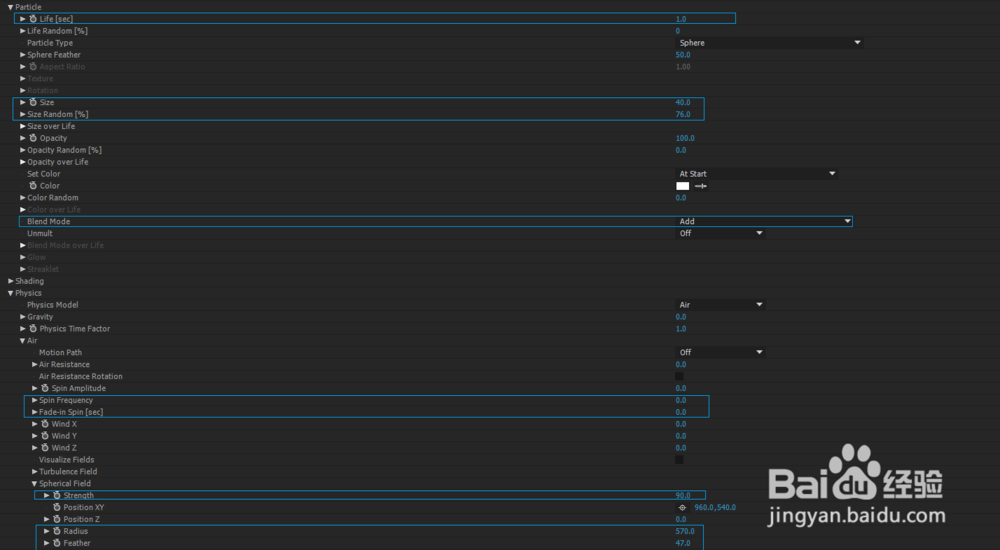Collapse the Air subgroup
This screenshot has height=550, width=1000.
click(22, 341)
